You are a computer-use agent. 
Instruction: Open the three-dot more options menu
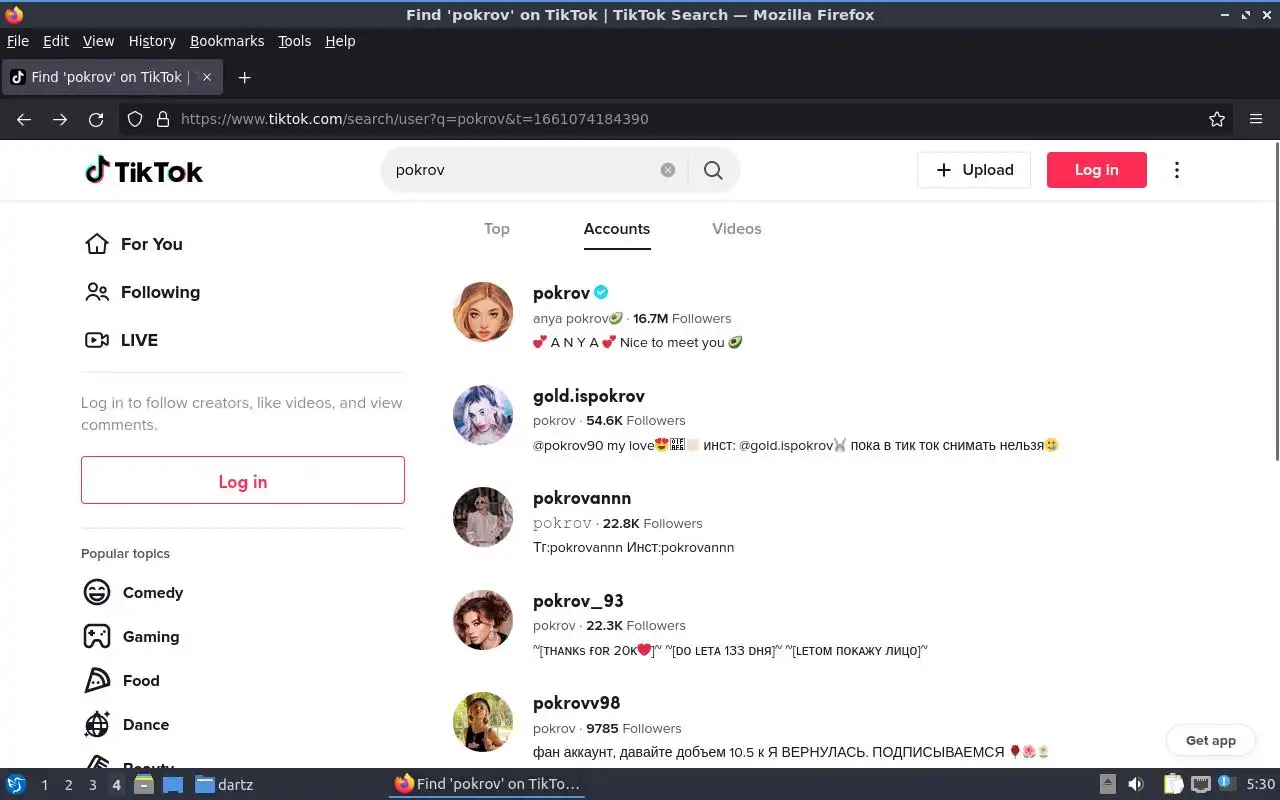1177,170
